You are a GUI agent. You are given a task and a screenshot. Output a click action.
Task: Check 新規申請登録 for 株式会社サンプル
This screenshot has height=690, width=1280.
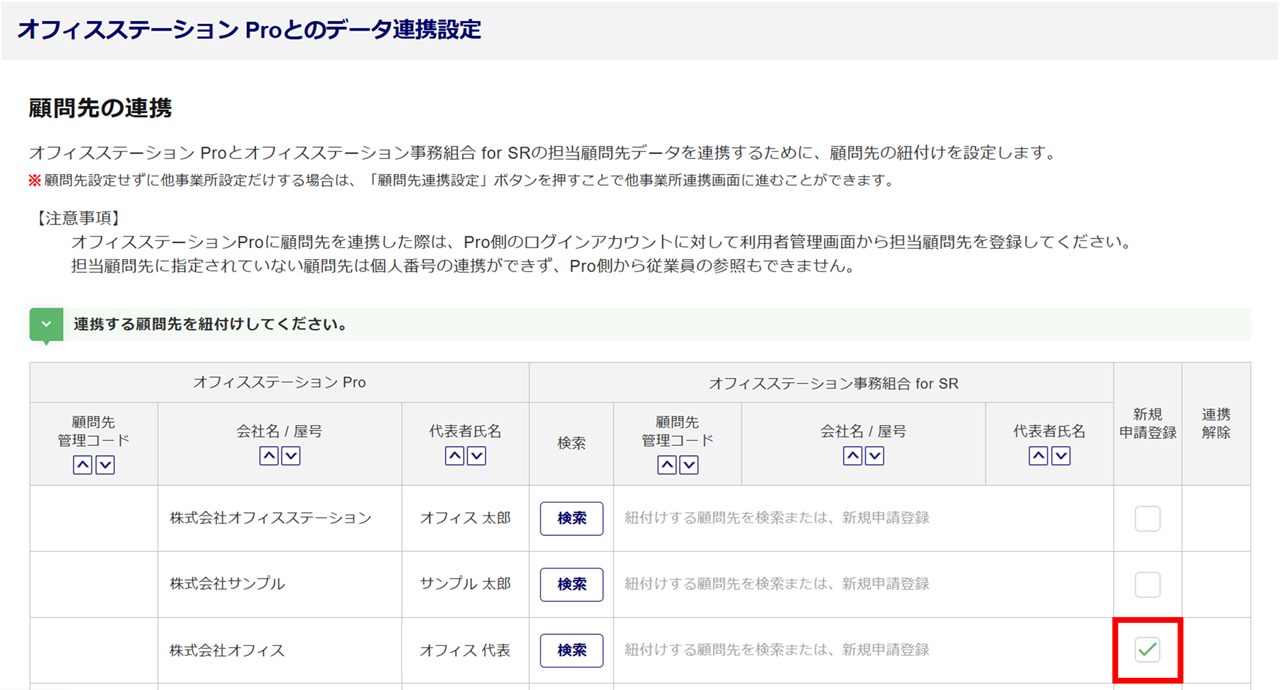[1147, 584]
